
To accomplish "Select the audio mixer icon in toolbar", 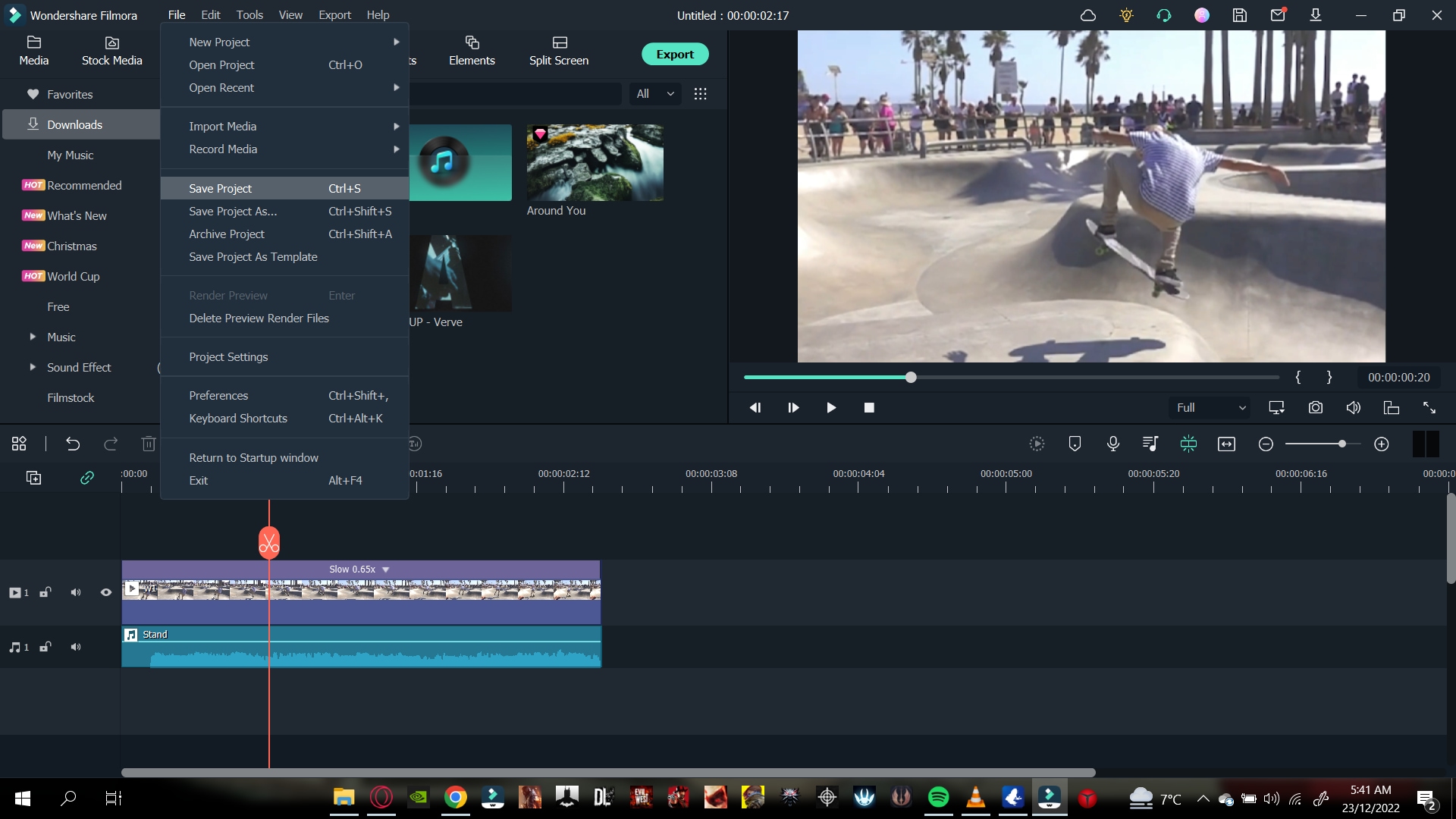I will (1151, 443).
